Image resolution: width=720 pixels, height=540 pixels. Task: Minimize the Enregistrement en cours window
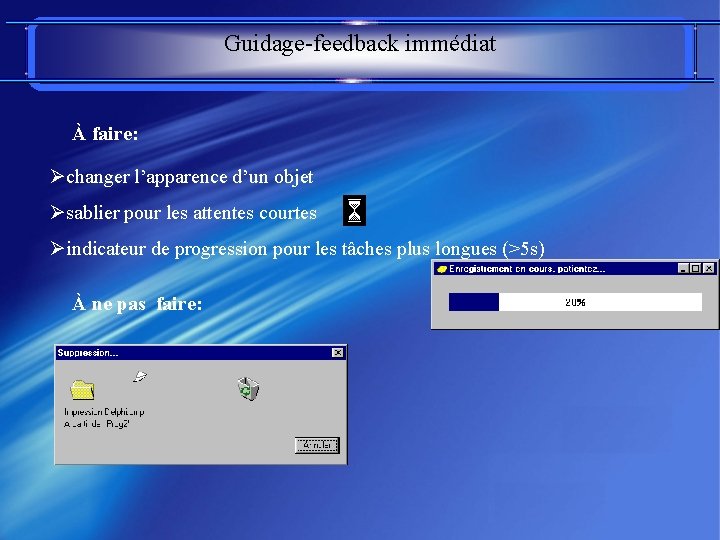[683, 269]
